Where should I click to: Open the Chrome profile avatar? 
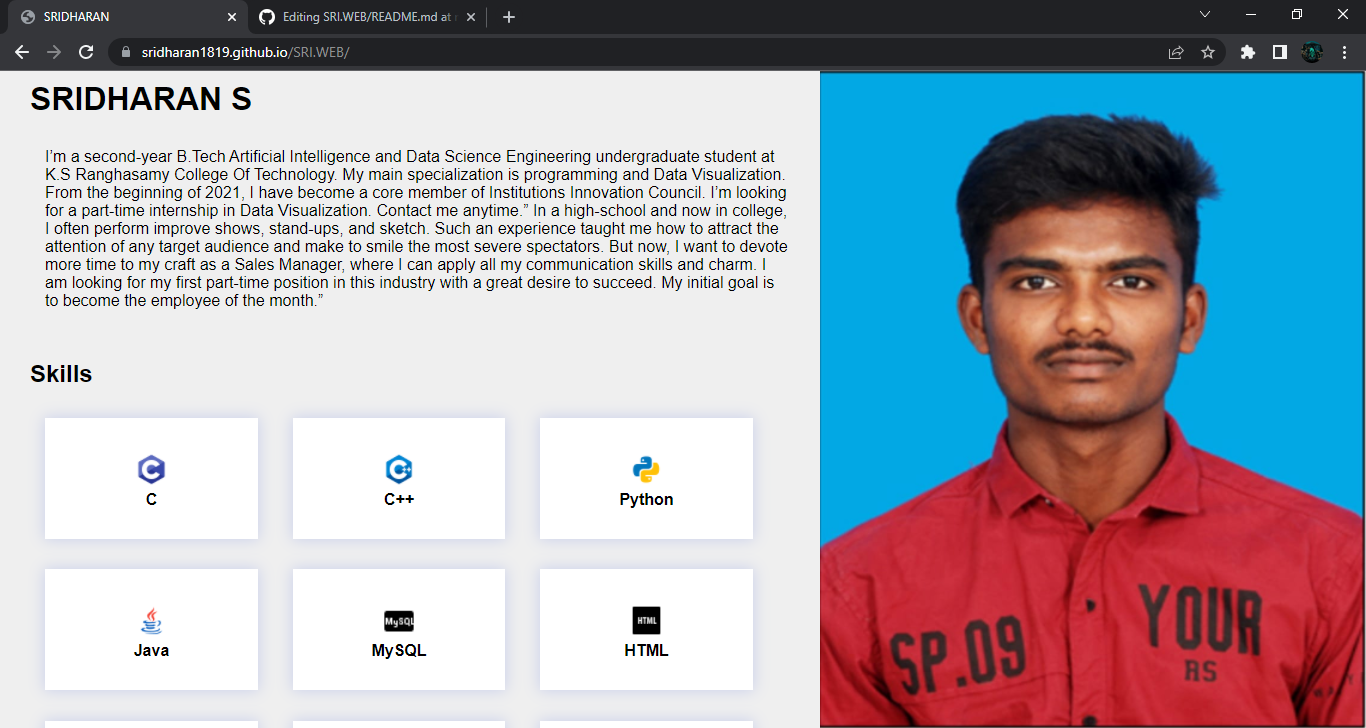1312,52
